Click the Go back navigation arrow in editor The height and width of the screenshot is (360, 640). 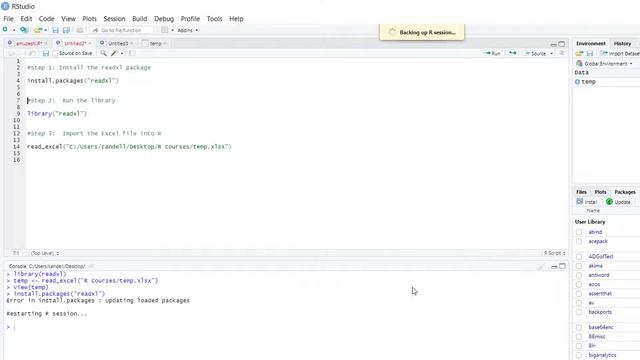(11, 53)
